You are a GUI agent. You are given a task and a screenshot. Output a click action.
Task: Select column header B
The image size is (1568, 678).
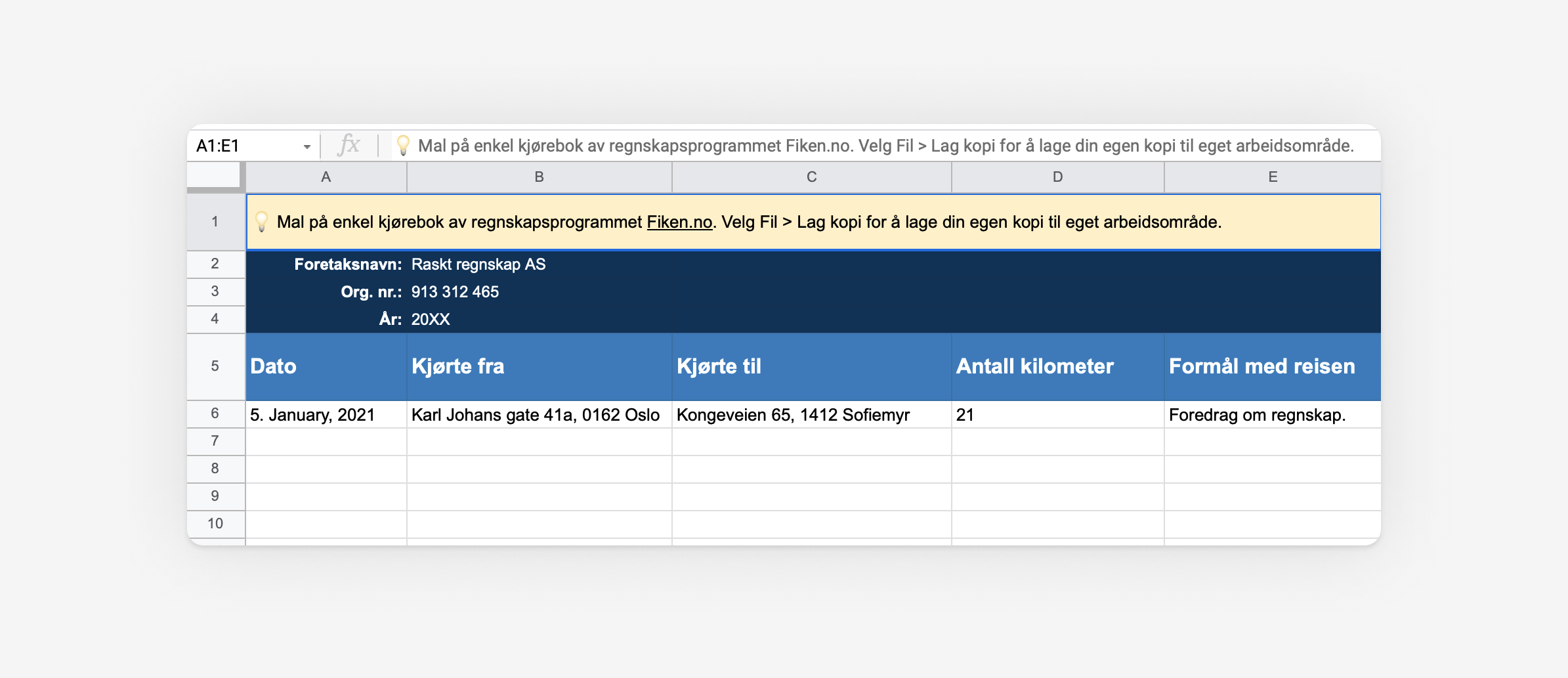(539, 177)
